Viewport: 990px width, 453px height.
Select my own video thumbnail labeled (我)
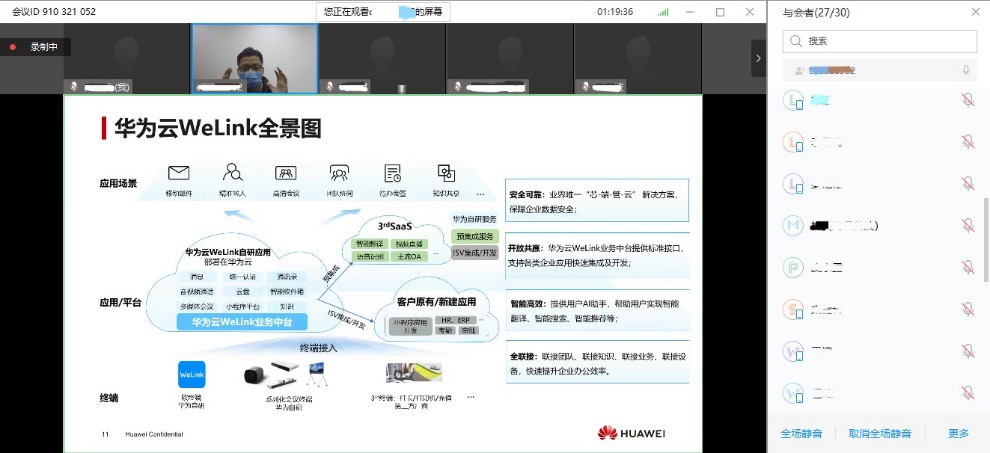tap(127, 59)
